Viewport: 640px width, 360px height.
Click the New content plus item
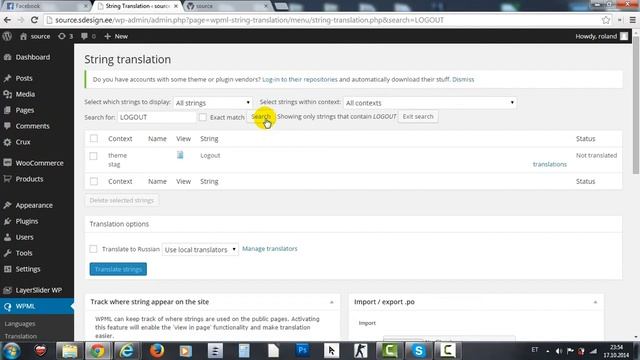(116, 36)
